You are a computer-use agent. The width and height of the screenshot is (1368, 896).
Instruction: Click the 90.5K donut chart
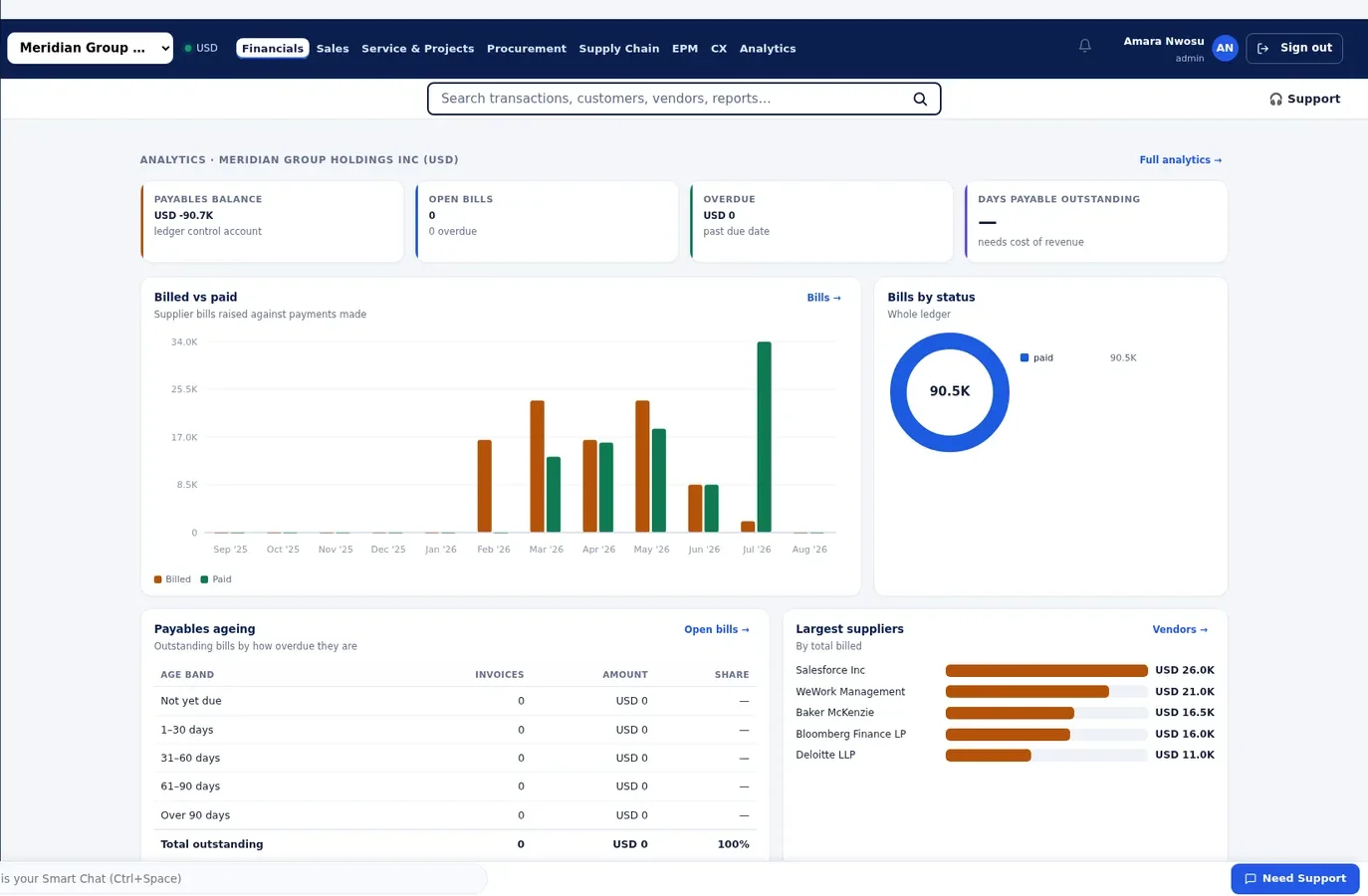[950, 392]
